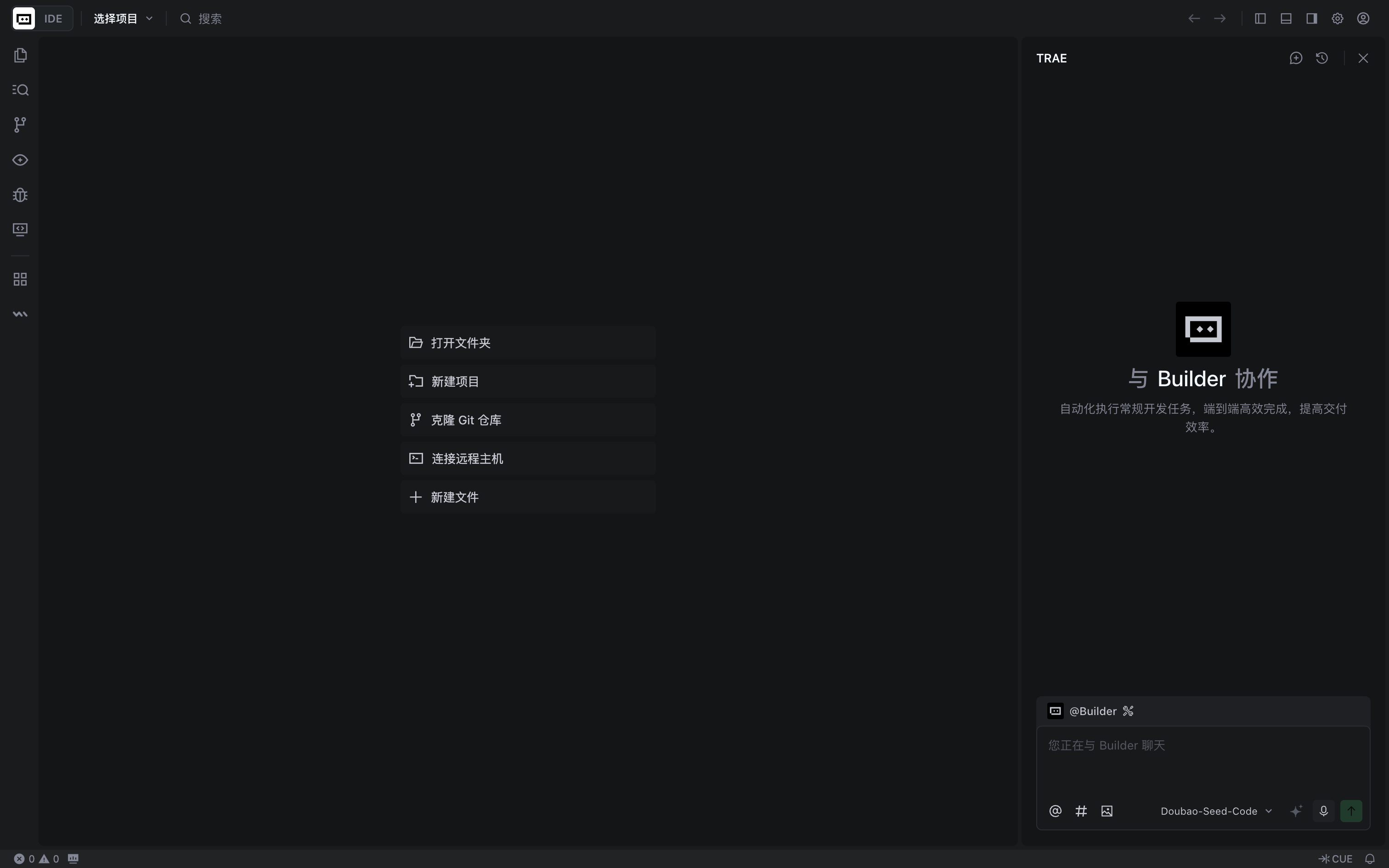Open the Doubao-Seed-Code model dropdown
Viewport: 1389px width, 868px height.
[1216, 811]
